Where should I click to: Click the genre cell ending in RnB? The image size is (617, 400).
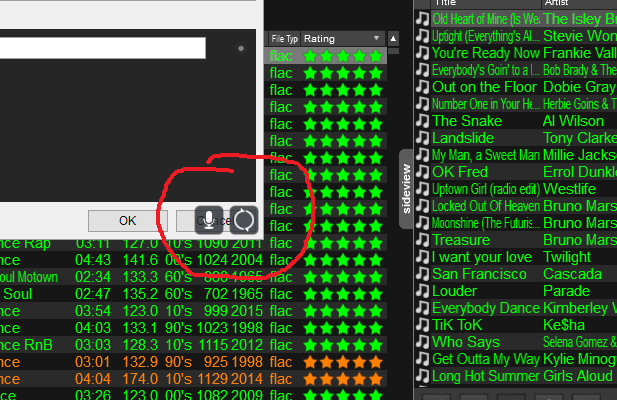click(26, 345)
